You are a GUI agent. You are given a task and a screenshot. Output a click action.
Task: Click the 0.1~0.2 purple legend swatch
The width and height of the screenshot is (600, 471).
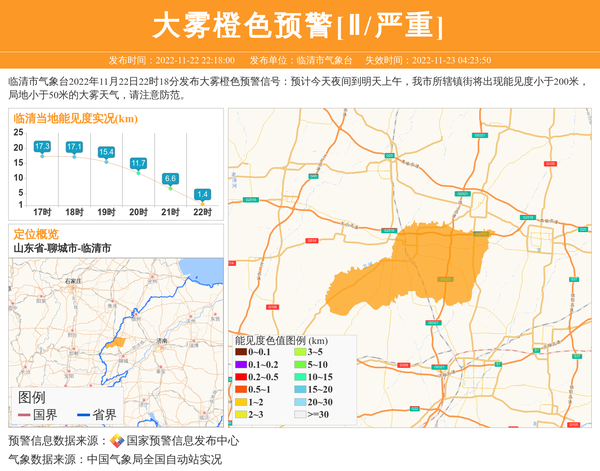241,365
